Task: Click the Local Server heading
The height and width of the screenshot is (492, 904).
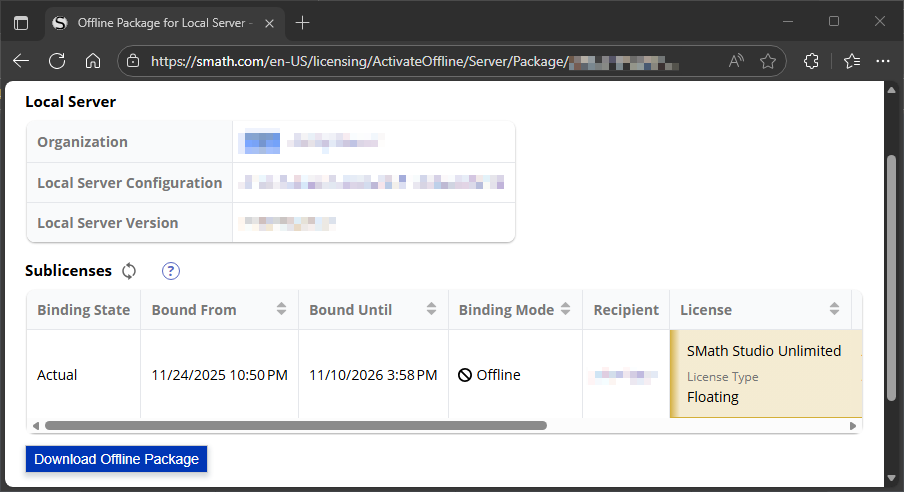Action: [70, 102]
